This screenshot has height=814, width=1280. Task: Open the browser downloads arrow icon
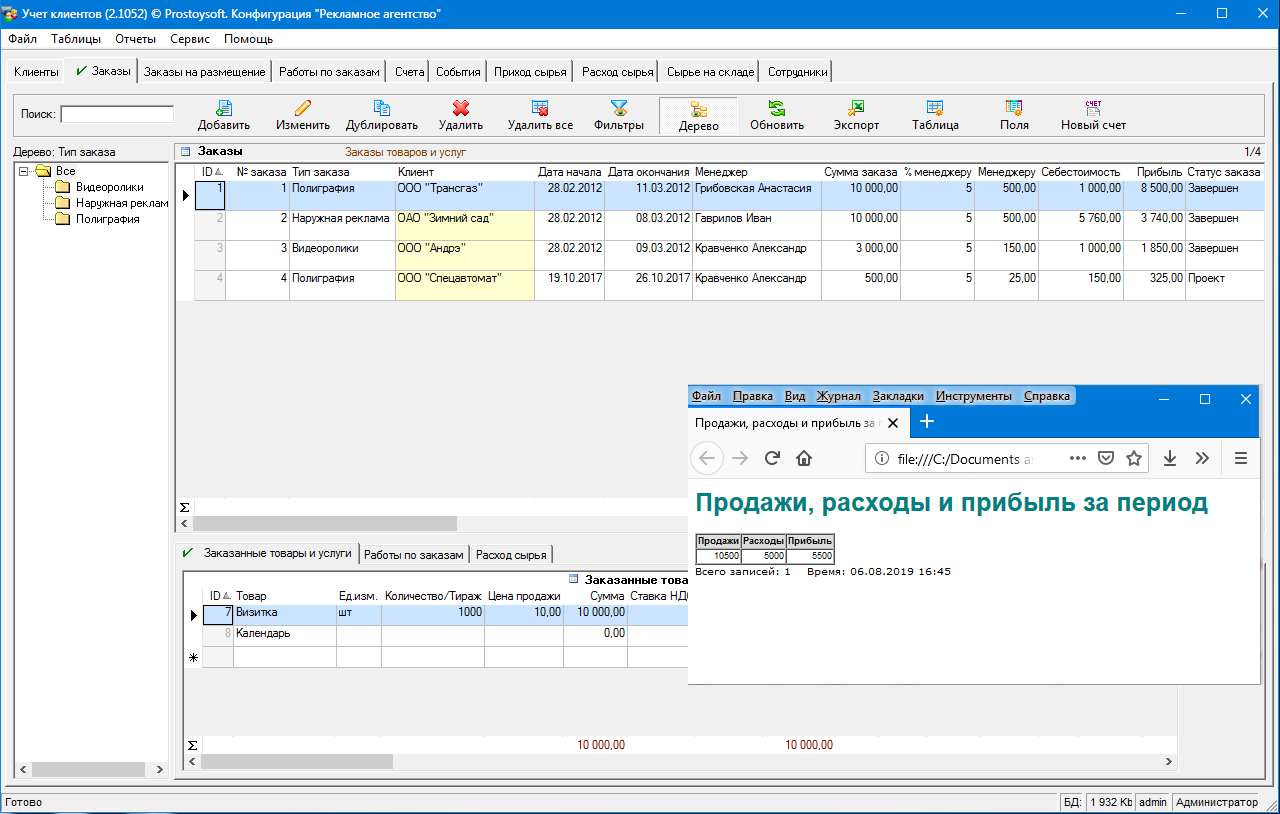pos(1170,458)
